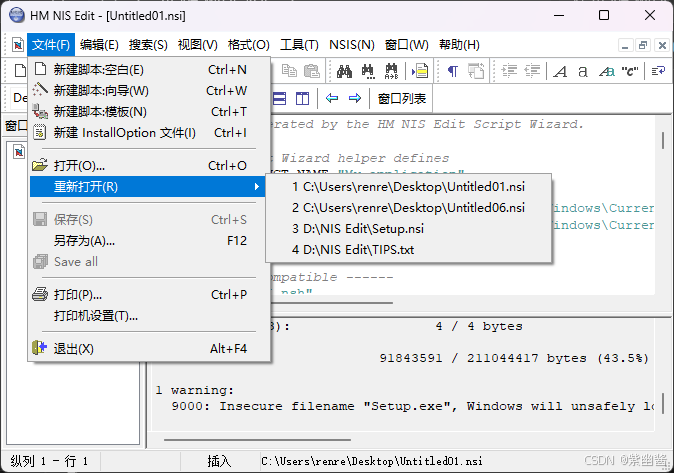This screenshot has height=474, width=675.
Task: Click the 纵列 1 - 行 1 status entry
Action: tap(49, 462)
